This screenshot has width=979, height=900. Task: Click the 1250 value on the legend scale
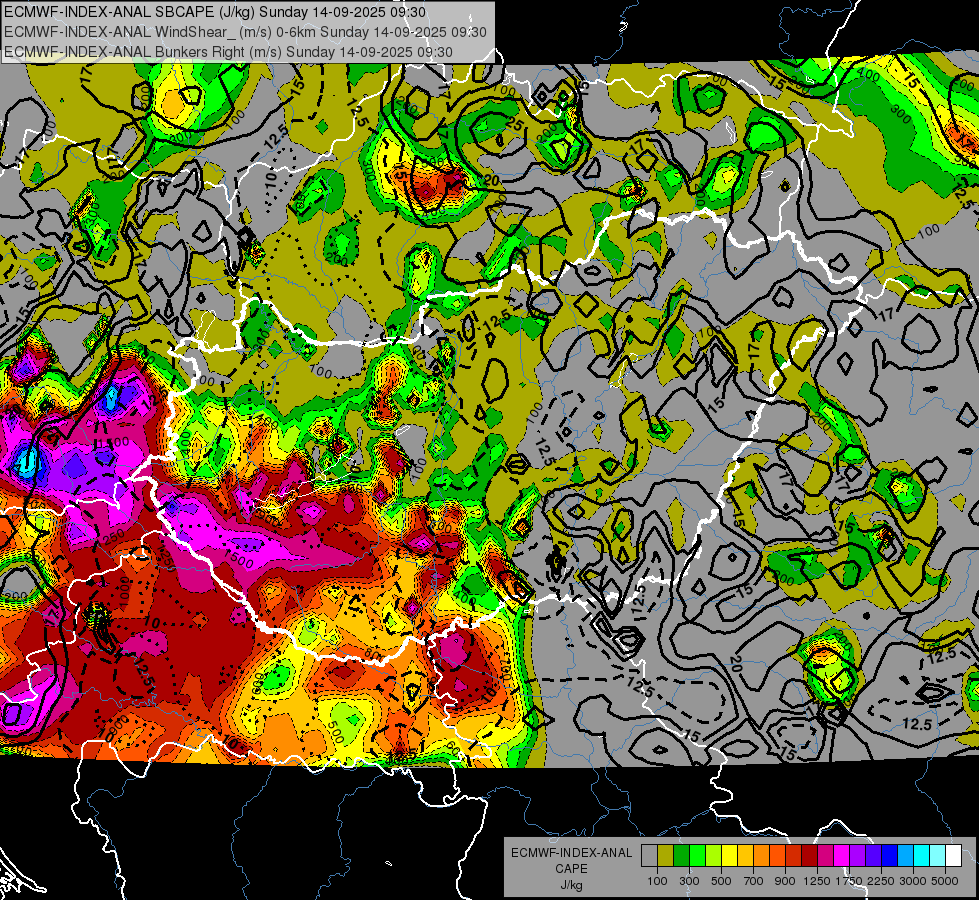click(817, 881)
